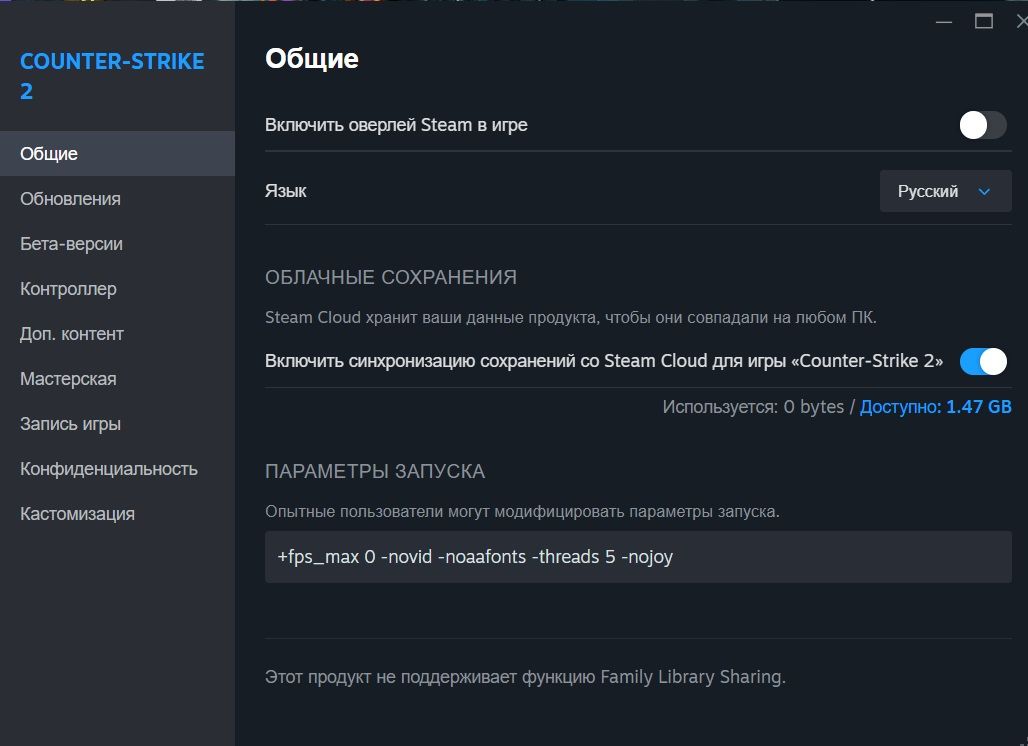Open the Конфиденциальность settings
This screenshot has width=1028, height=746.
coord(108,468)
